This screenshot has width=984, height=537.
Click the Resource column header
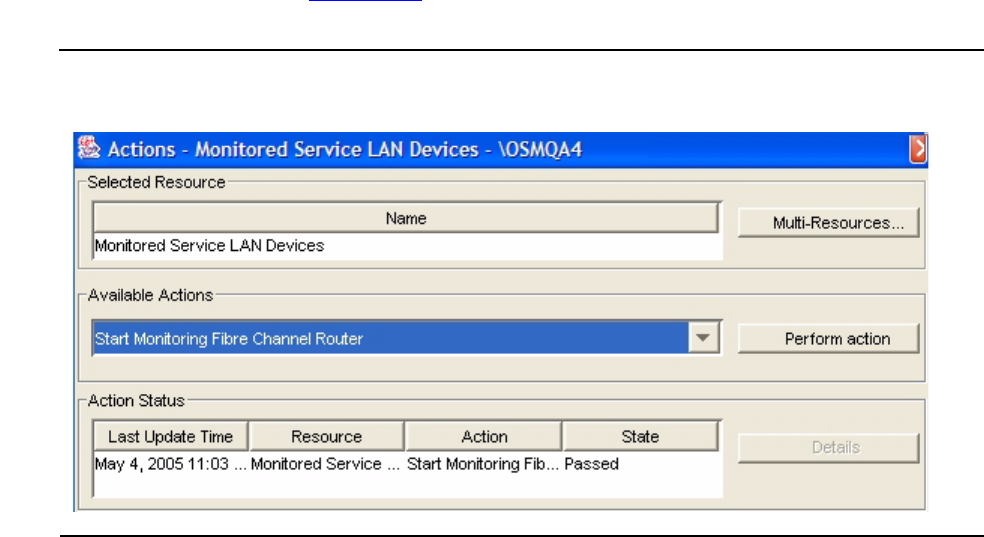pyautogui.click(x=326, y=437)
